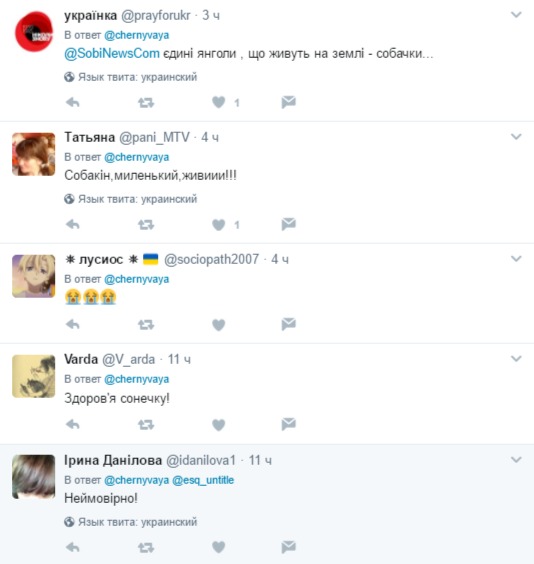Click the globe tweet-language label under Неймовірно!
534x564 pixels.
tap(131, 522)
